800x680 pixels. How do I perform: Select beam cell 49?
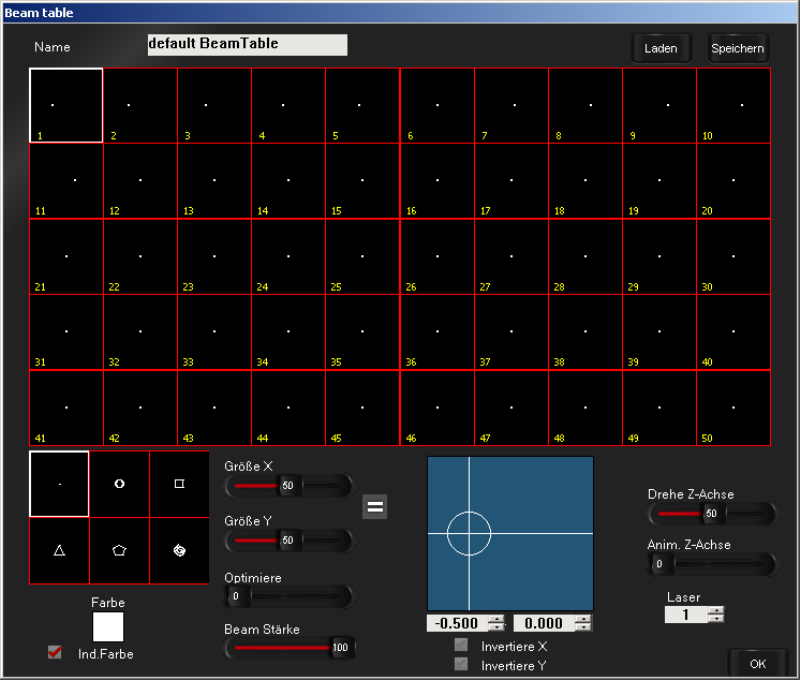point(660,408)
